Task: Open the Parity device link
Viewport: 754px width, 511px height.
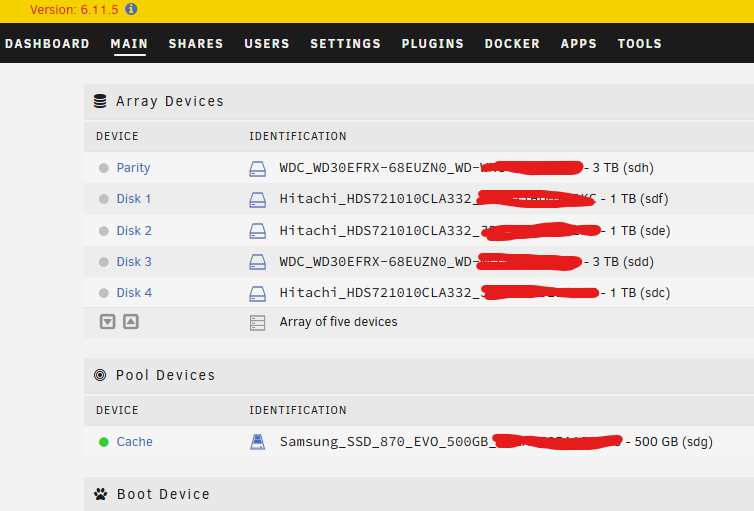Action: click(133, 168)
